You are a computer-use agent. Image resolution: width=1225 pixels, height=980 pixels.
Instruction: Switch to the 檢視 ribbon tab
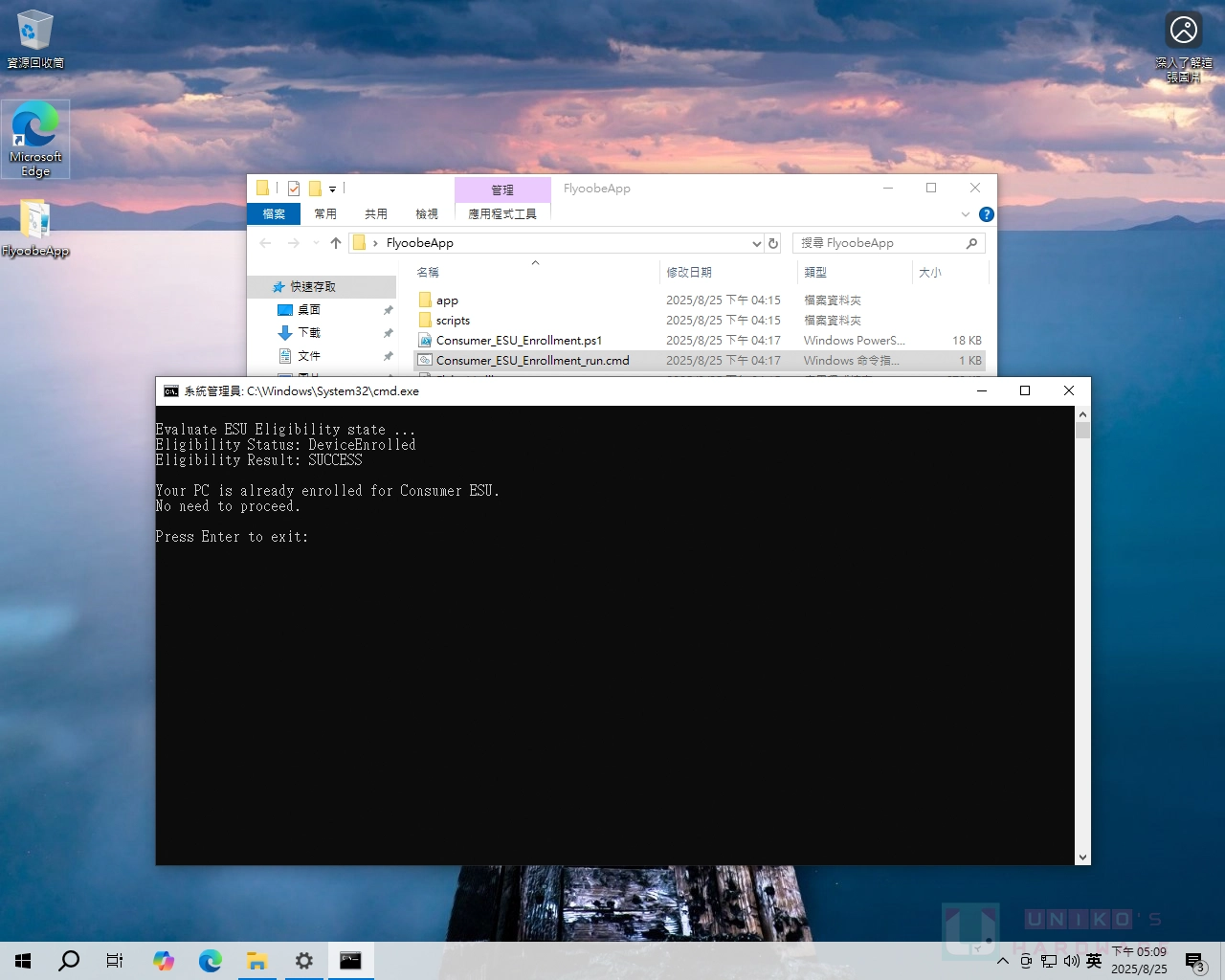pyautogui.click(x=427, y=214)
